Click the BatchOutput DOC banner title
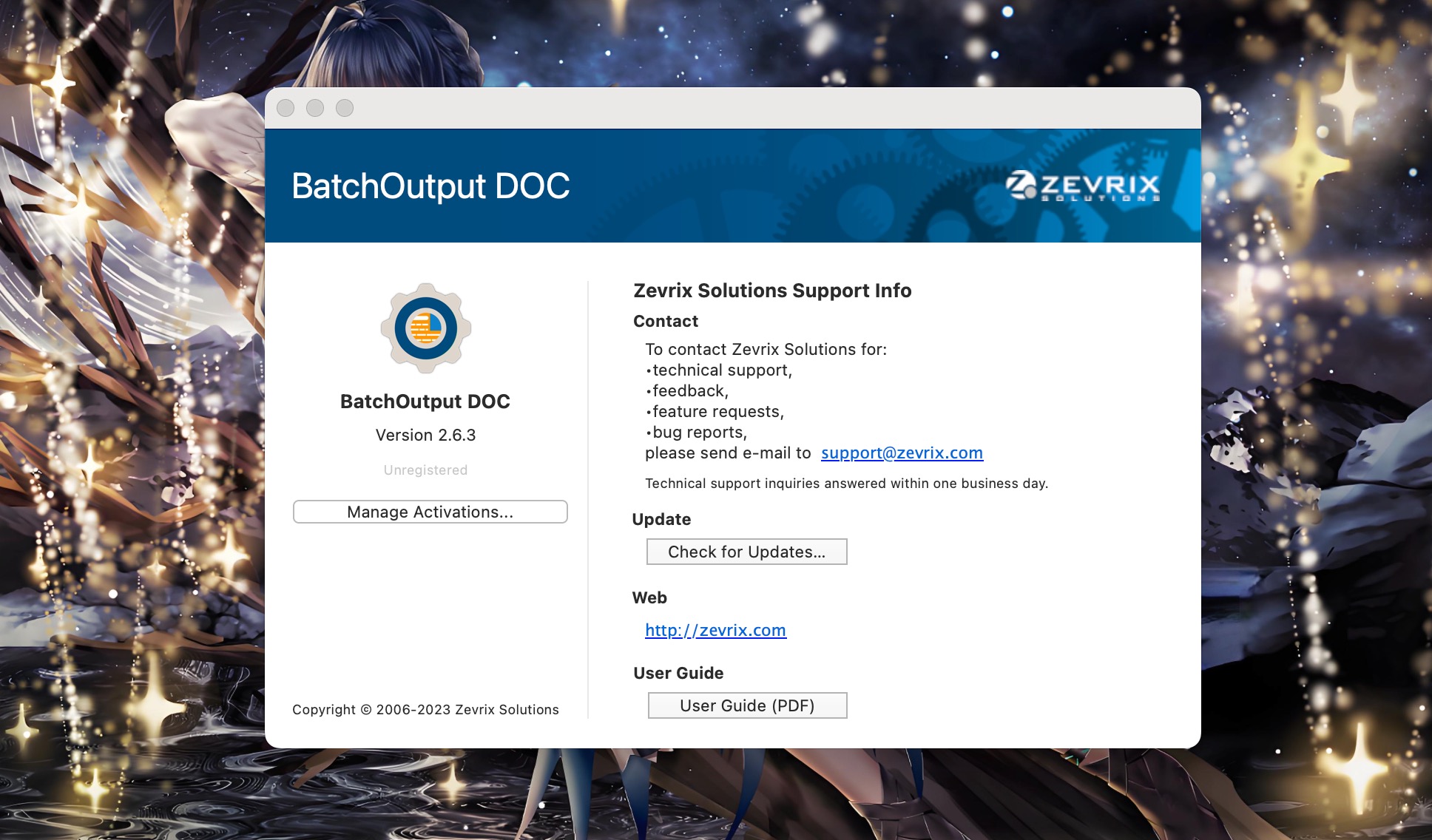This screenshot has height=840, width=1432. 430,186
